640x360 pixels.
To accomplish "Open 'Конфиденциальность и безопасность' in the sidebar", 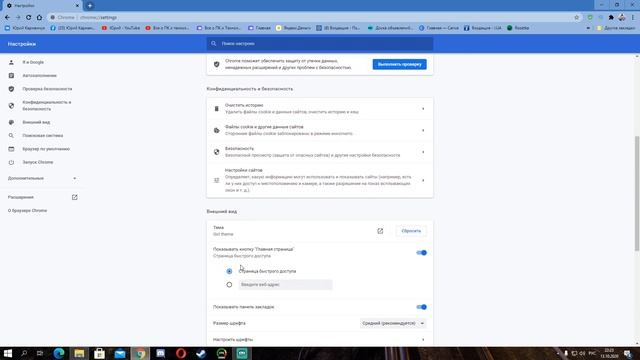I will click(47, 105).
